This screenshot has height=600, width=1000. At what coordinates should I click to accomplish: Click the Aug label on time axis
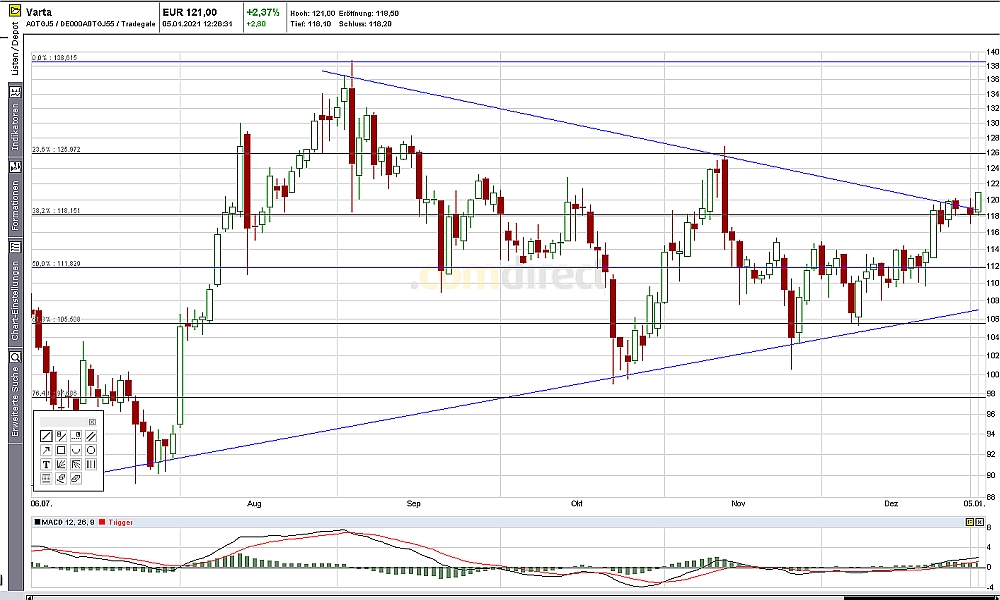pos(253,504)
